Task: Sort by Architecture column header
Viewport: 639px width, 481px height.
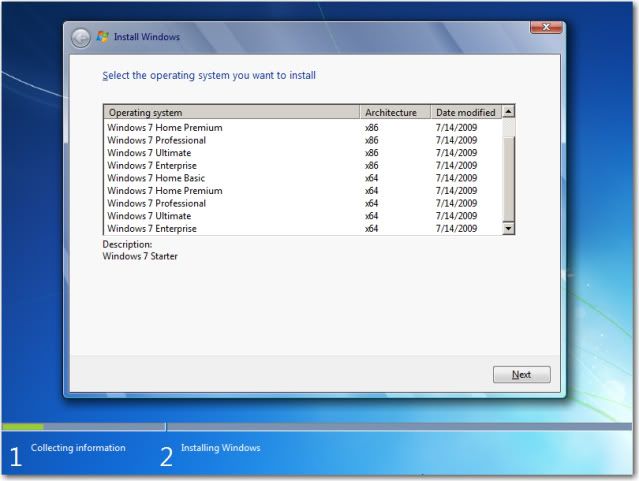Action: (395, 112)
